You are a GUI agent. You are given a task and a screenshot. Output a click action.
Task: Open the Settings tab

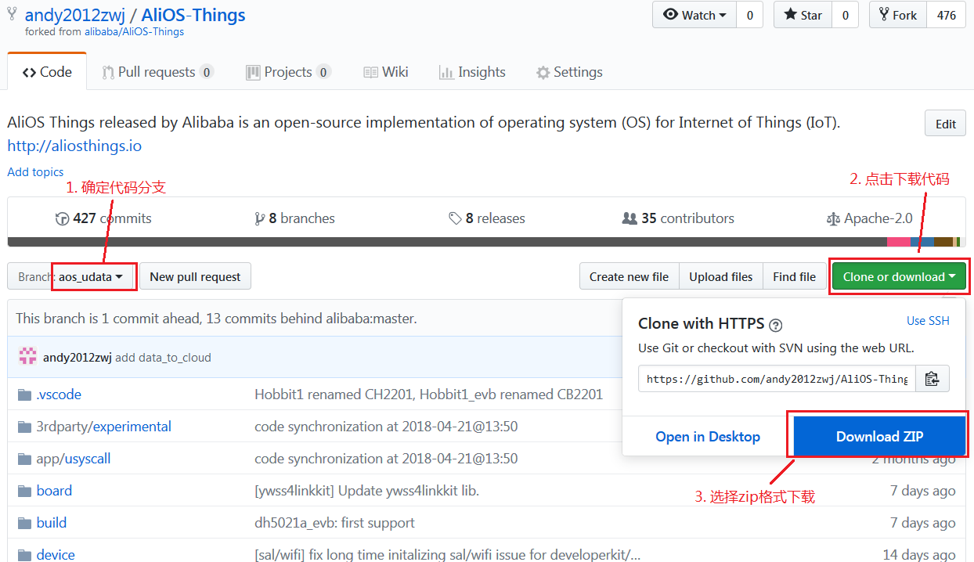569,72
